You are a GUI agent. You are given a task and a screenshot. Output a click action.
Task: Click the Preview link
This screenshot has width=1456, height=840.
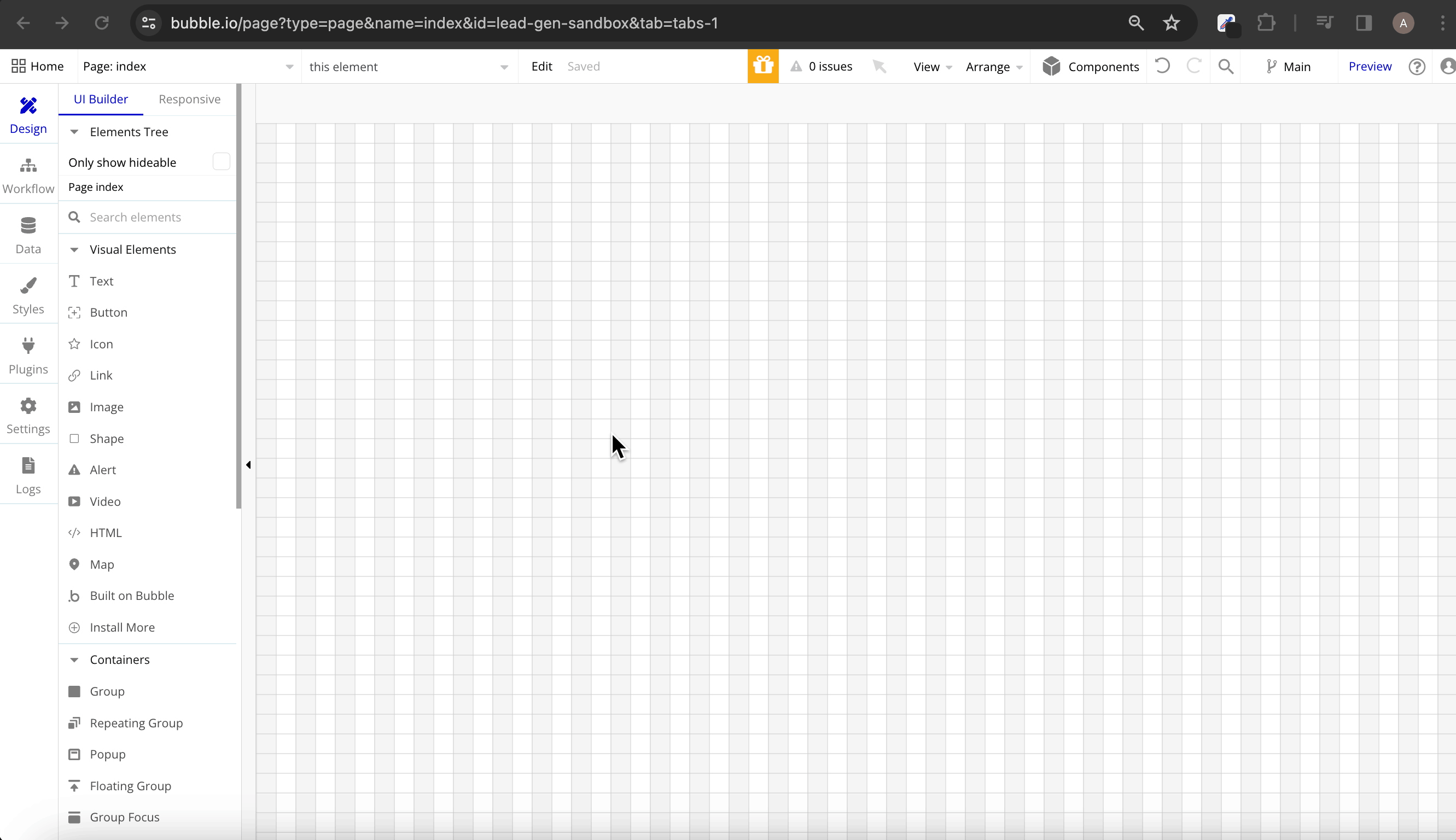pos(1370,66)
